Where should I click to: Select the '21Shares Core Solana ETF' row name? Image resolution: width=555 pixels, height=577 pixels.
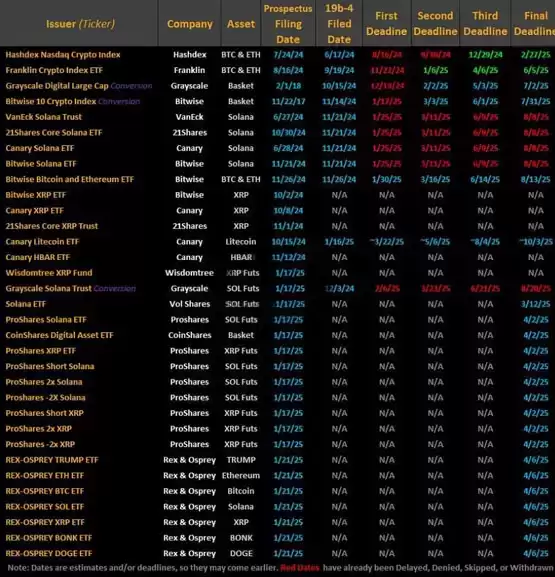pos(54,132)
